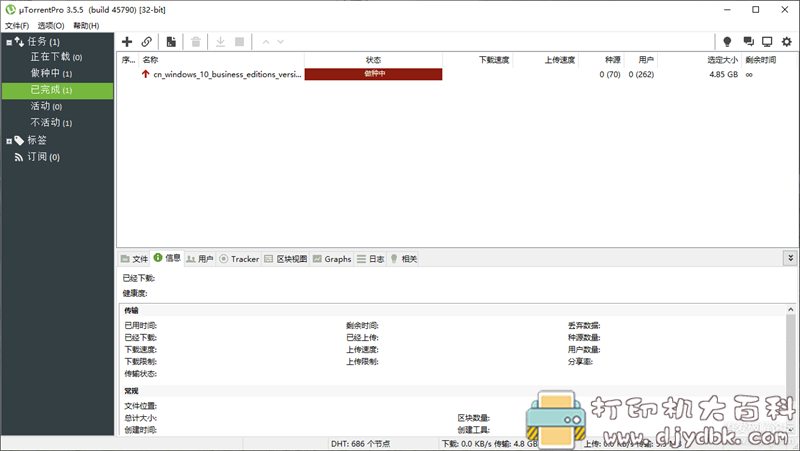Image resolution: width=800 pixels, height=451 pixels.
Task: Sort by the 名称 column header
Action: coord(221,60)
